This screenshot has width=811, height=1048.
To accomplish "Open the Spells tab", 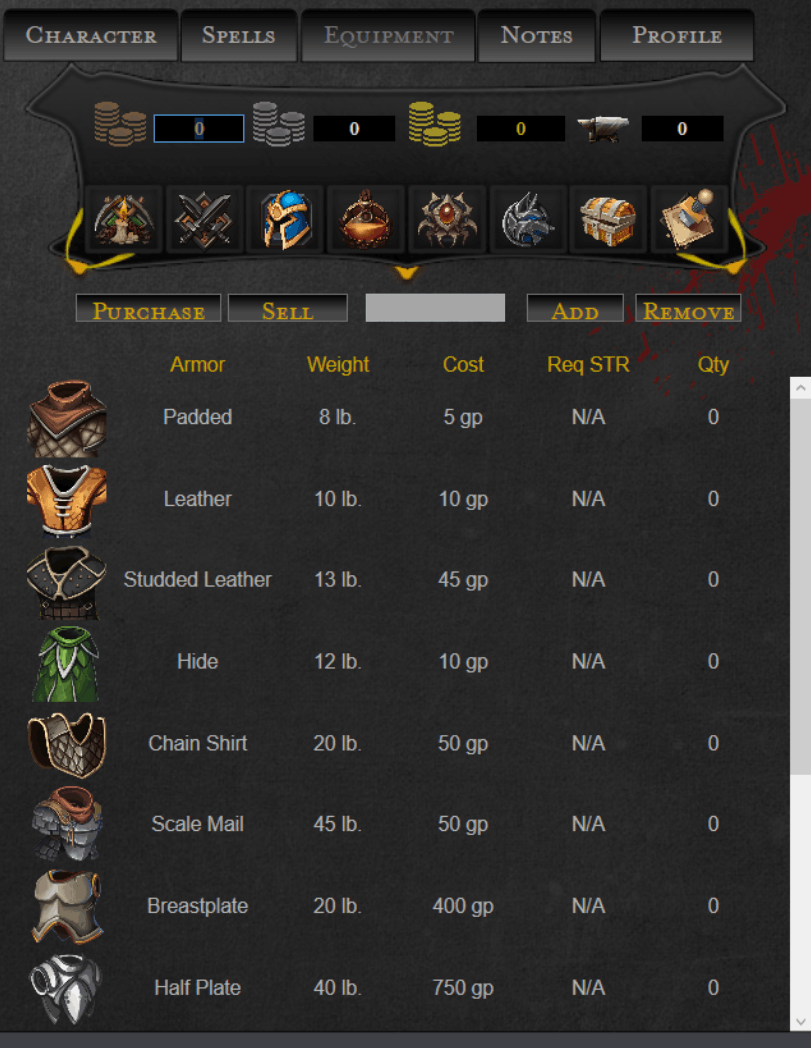I will (x=239, y=35).
